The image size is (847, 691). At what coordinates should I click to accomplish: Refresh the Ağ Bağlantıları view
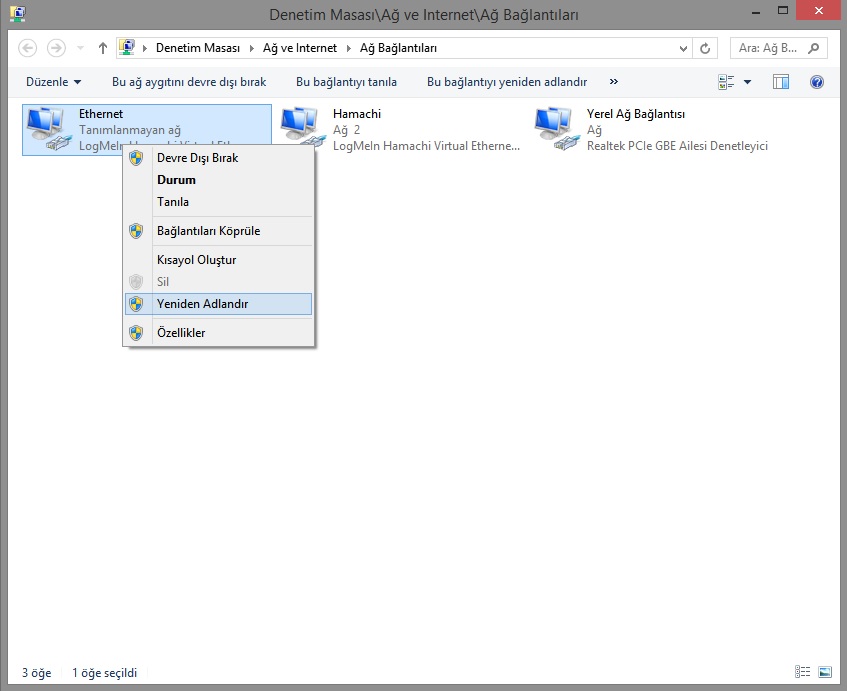pos(705,48)
